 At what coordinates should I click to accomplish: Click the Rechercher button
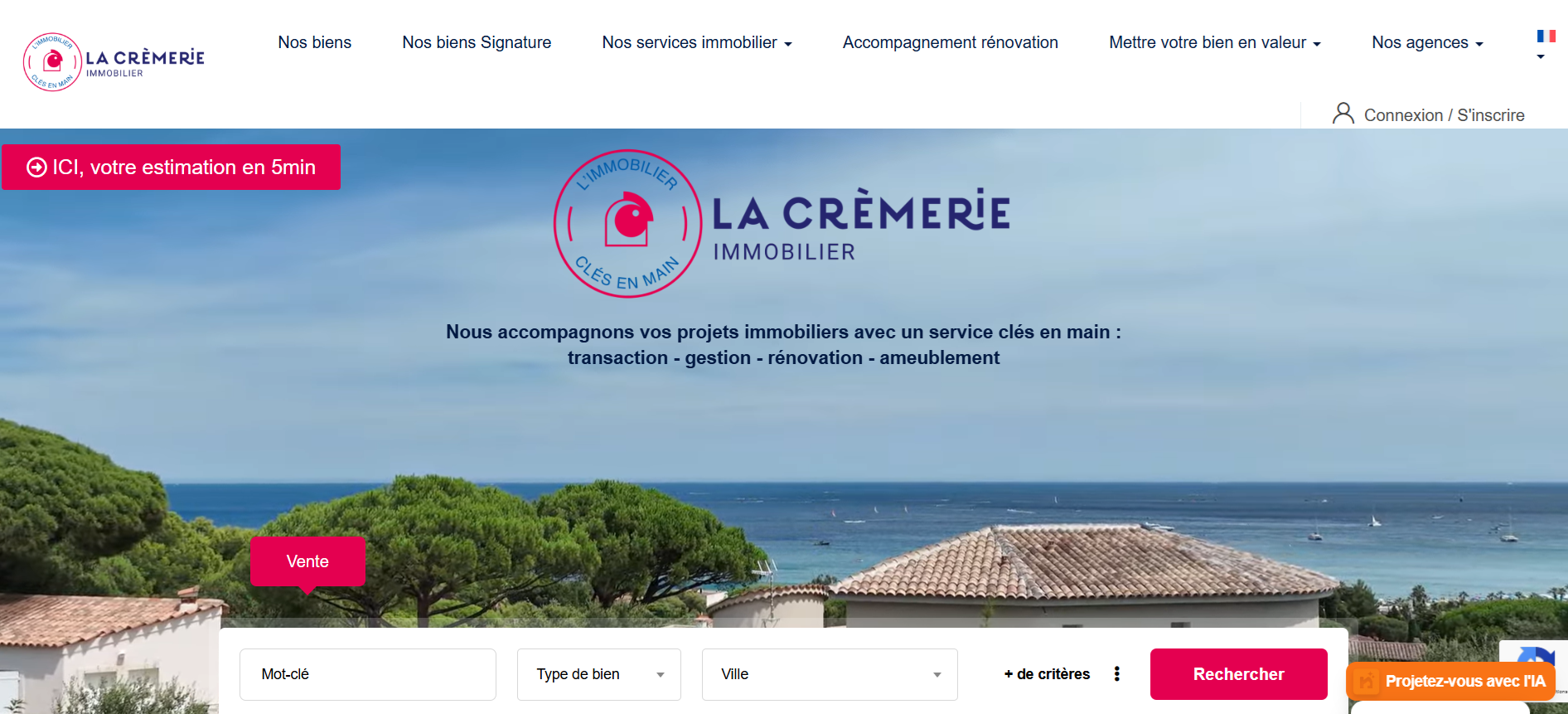pyautogui.click(x=1239, y=674)
